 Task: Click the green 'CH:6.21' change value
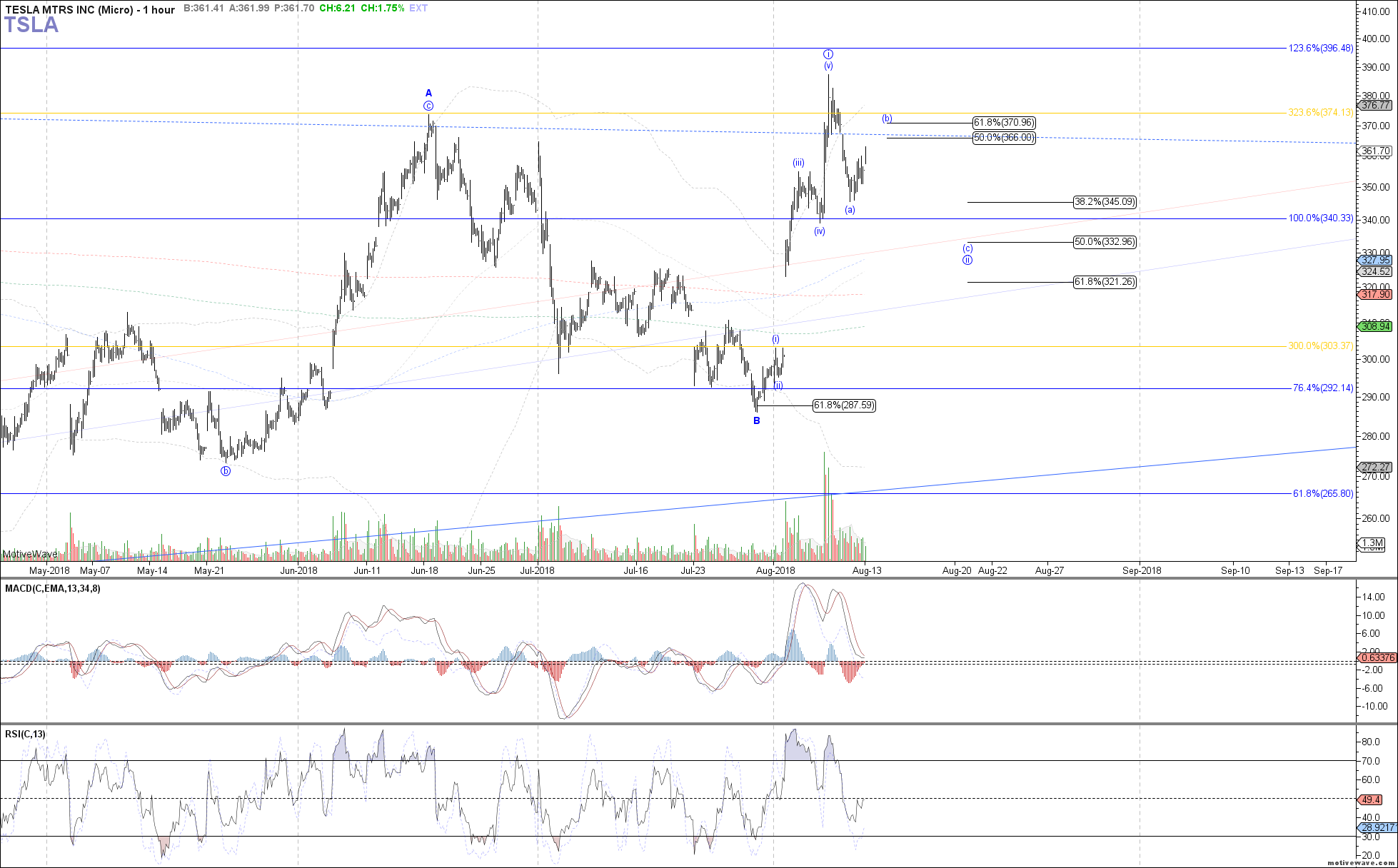[338, 8]
